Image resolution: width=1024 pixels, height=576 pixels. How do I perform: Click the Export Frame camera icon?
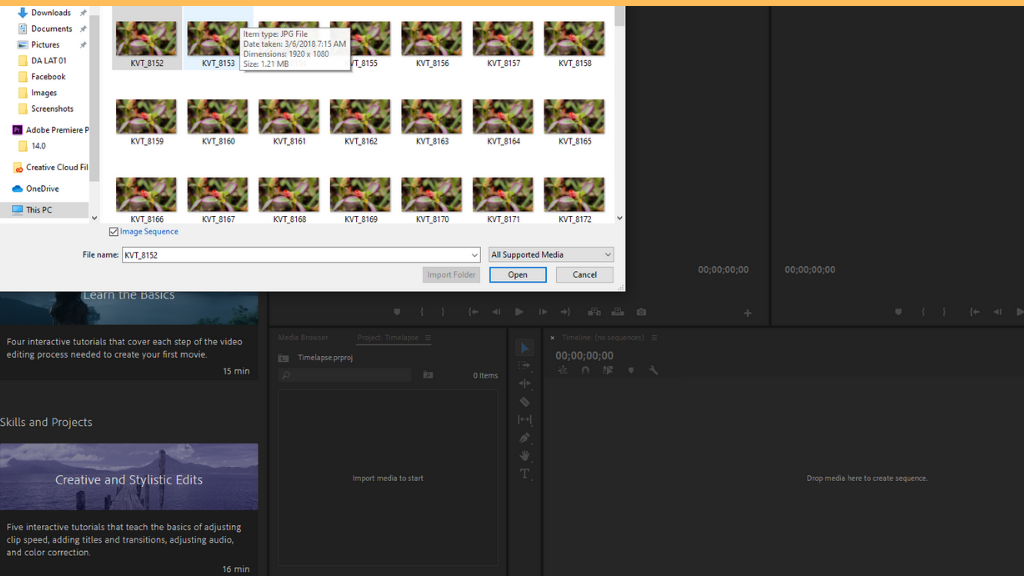point(641,312)
